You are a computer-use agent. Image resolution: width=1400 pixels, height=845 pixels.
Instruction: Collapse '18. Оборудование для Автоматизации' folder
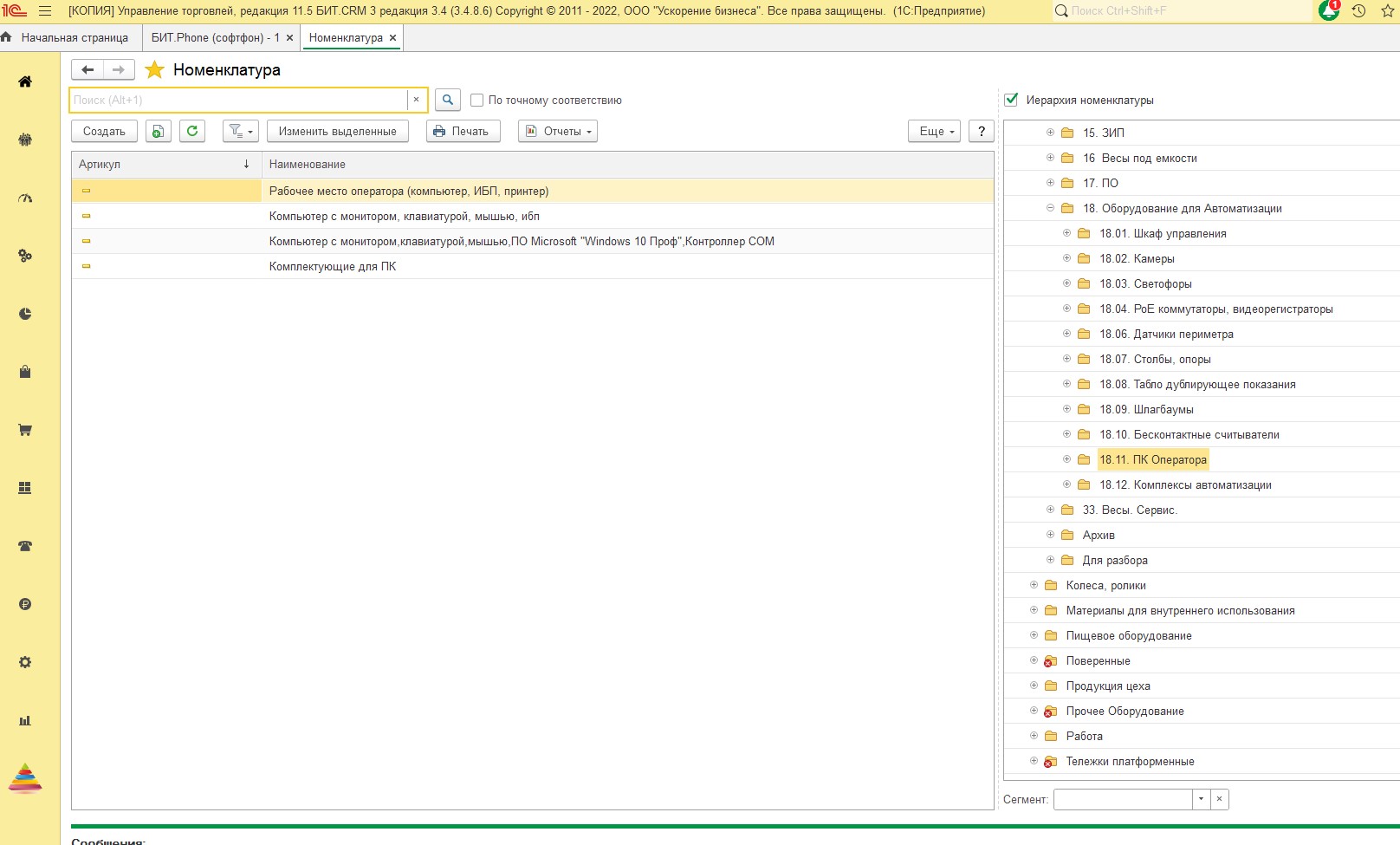[x=1050, y=208]
